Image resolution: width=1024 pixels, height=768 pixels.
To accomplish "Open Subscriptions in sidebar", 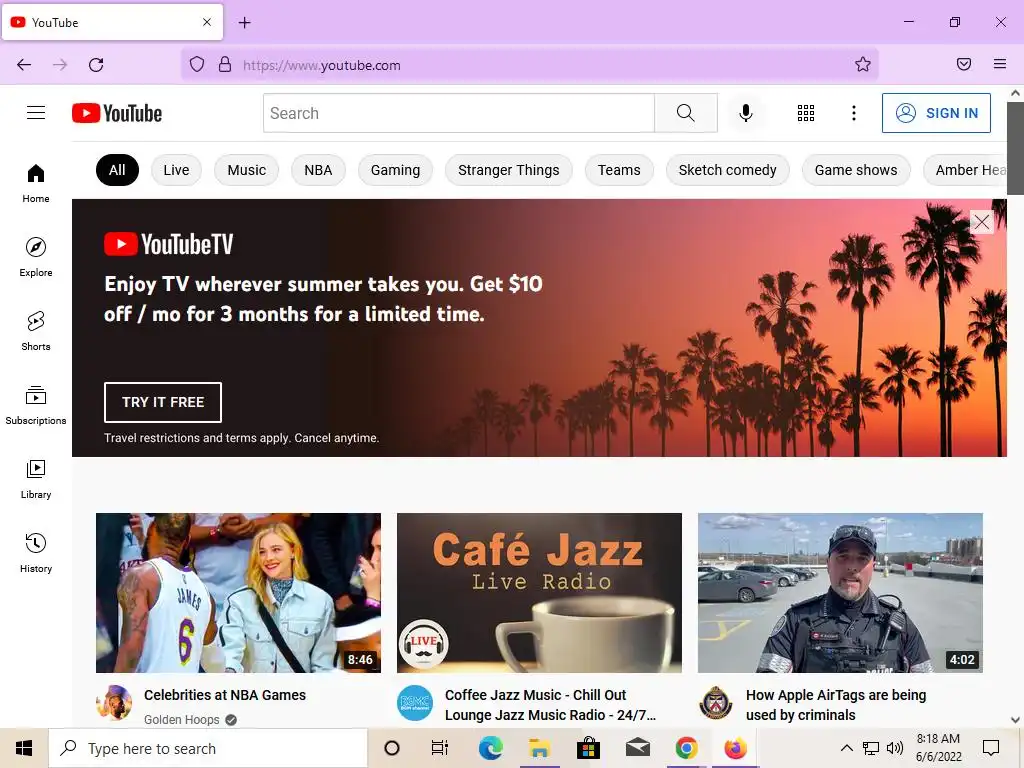I will [x=36, y=406].
